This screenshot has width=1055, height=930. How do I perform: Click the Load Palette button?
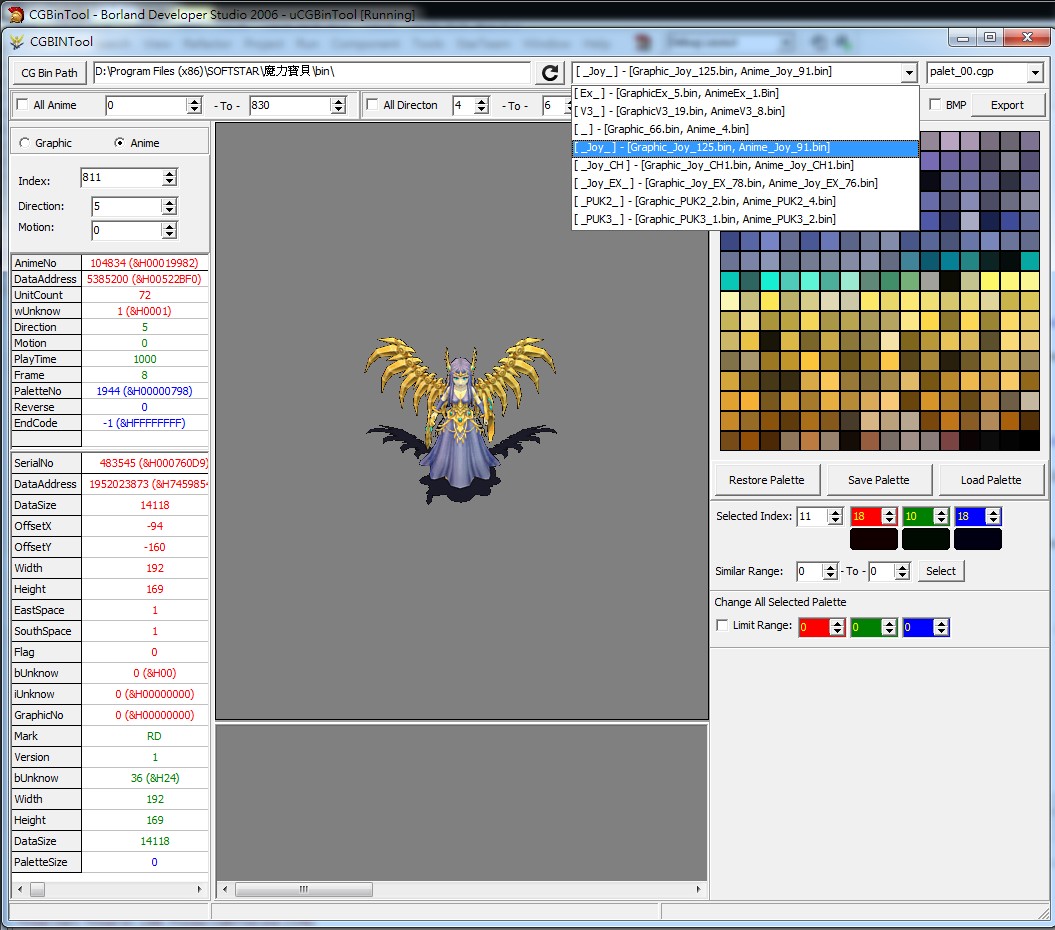point(990,480)
